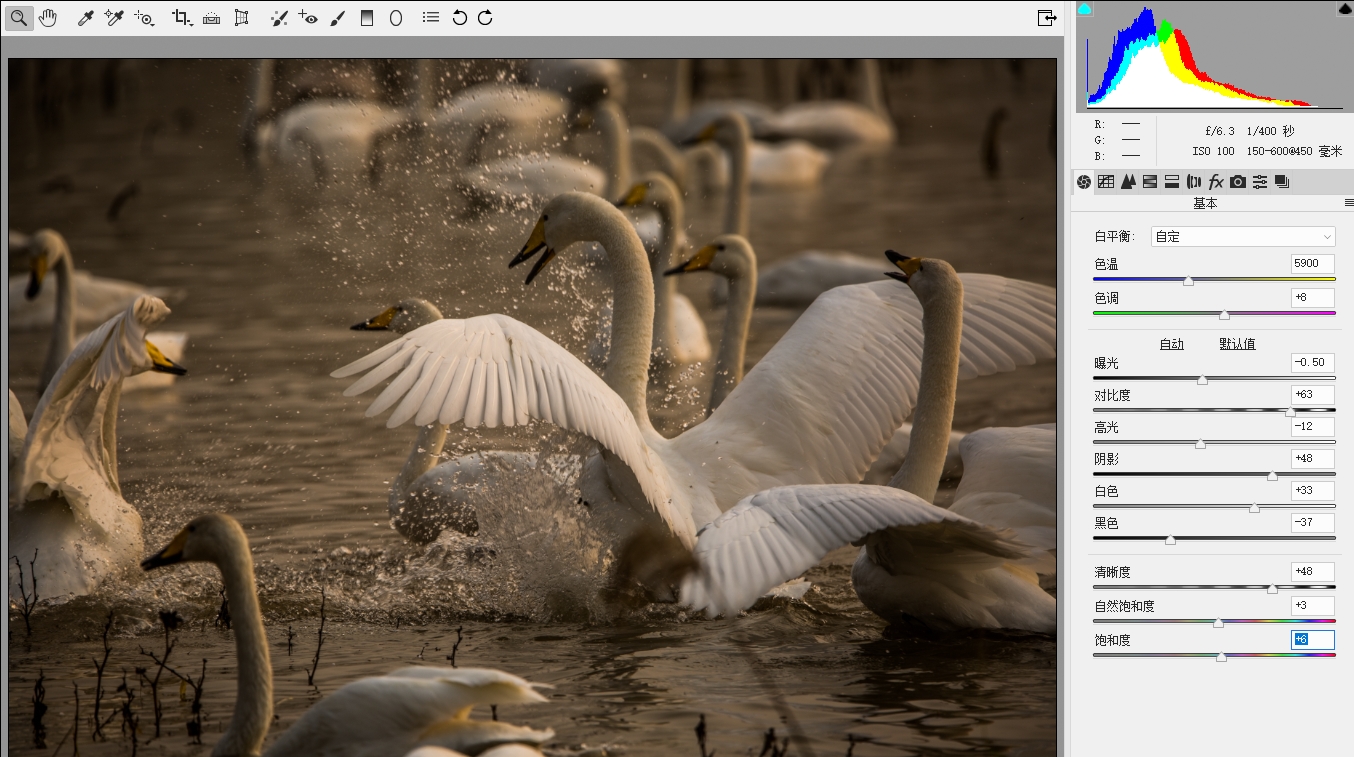Select the Hand tool
This screenshot has width=1354, height=757.
click(48, 18)
